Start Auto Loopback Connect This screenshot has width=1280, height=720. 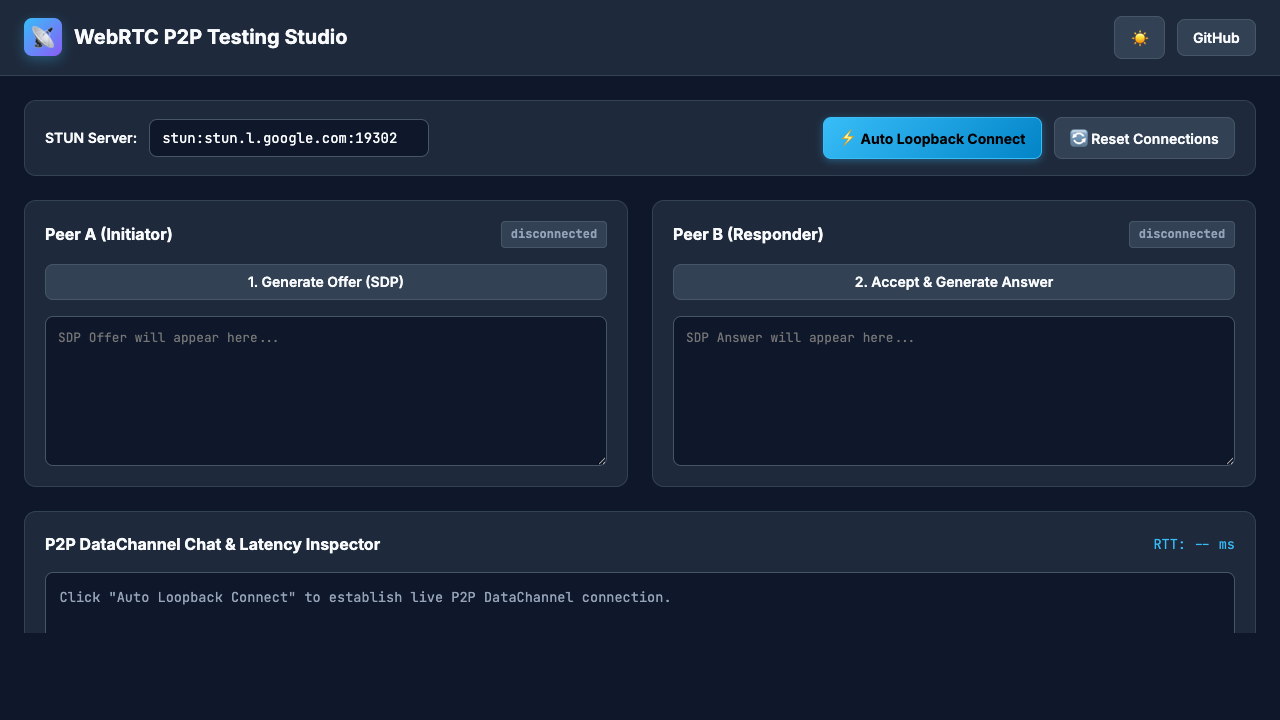pos(932,138)
